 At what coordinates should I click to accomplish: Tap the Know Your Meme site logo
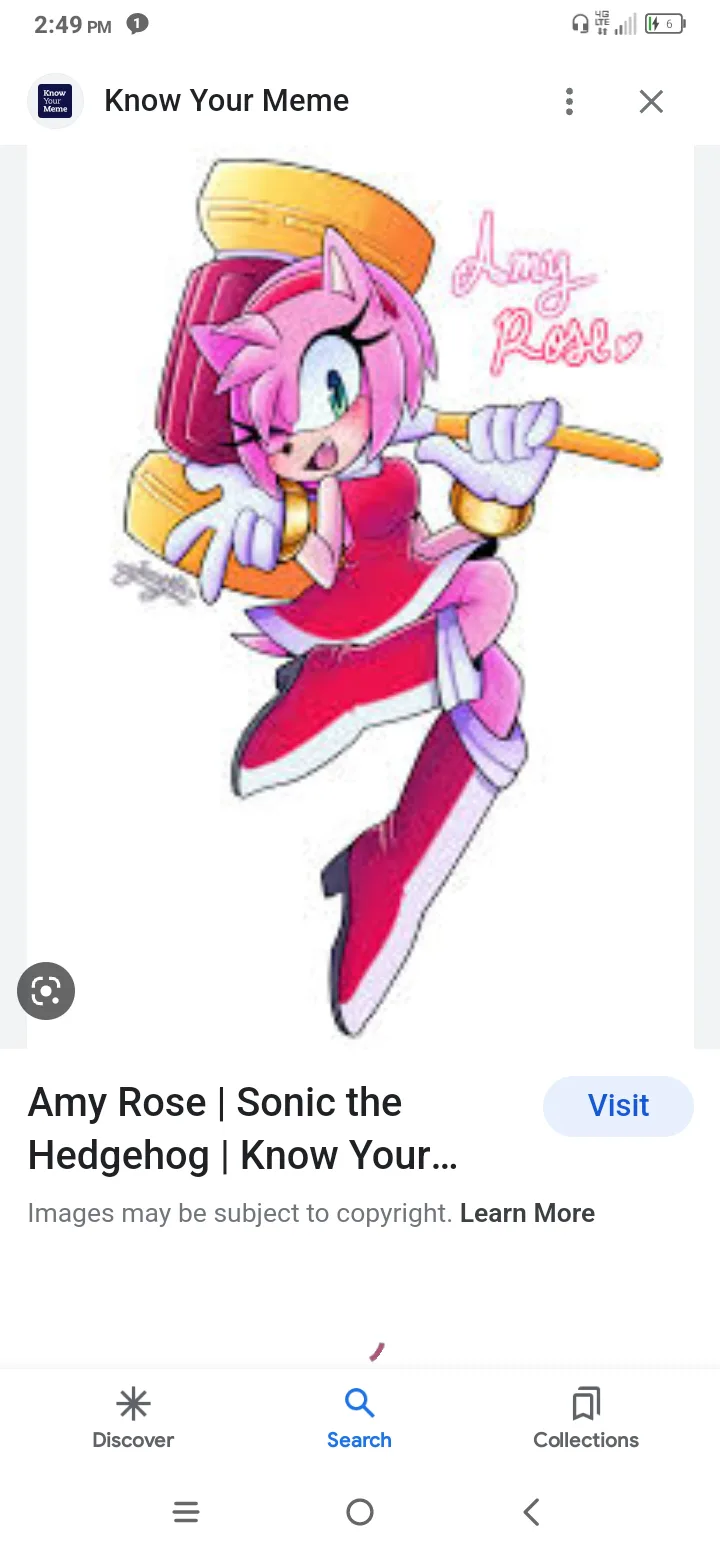pos(55,101)
